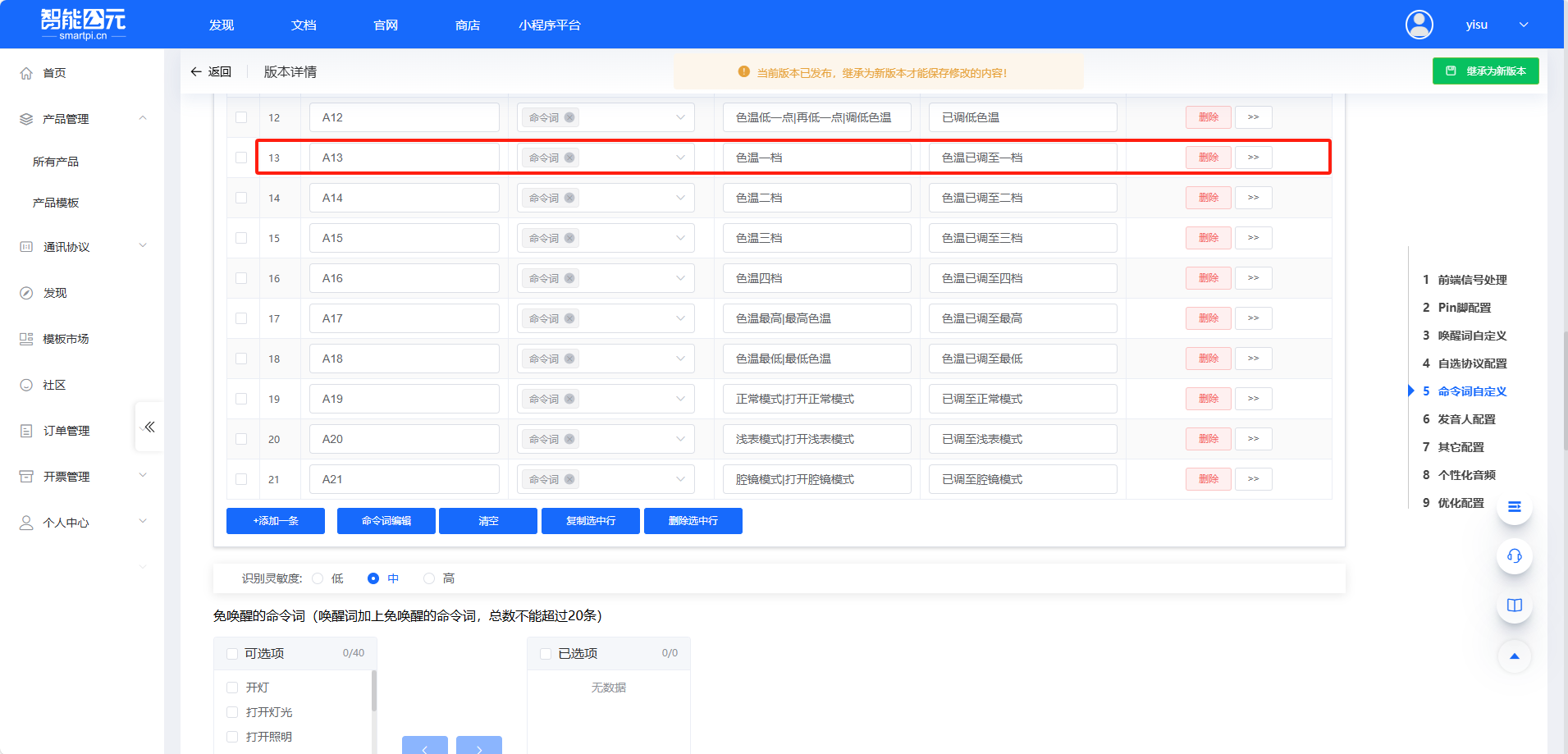Click the headset customer support floating icon
This screenshot has width=1568, height=754.
[x=1514, y=556]
